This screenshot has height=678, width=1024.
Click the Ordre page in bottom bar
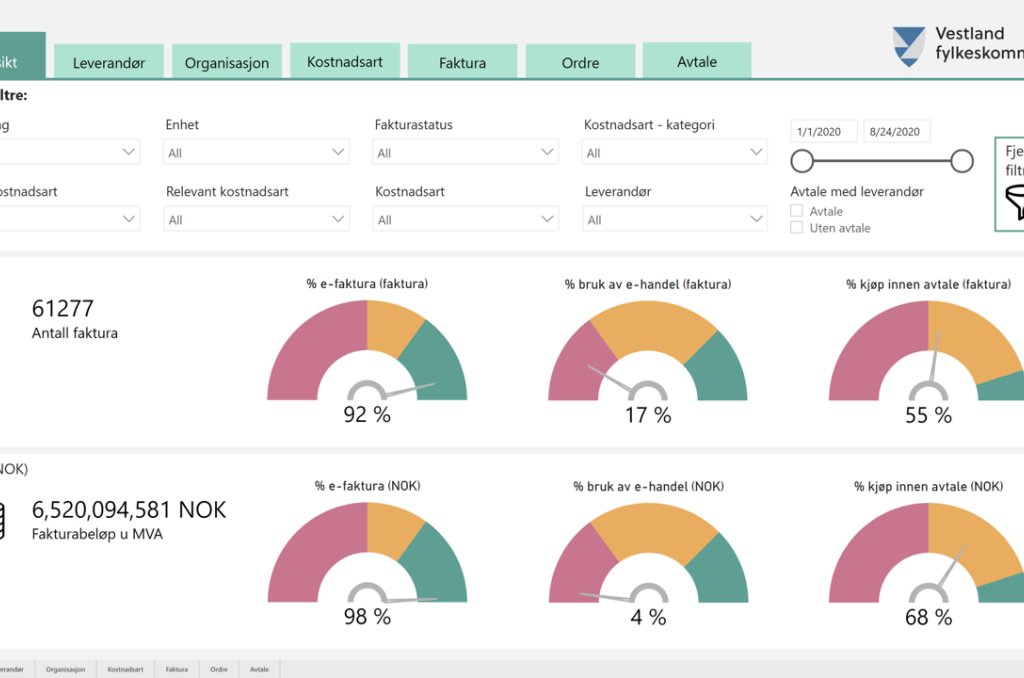219,669
